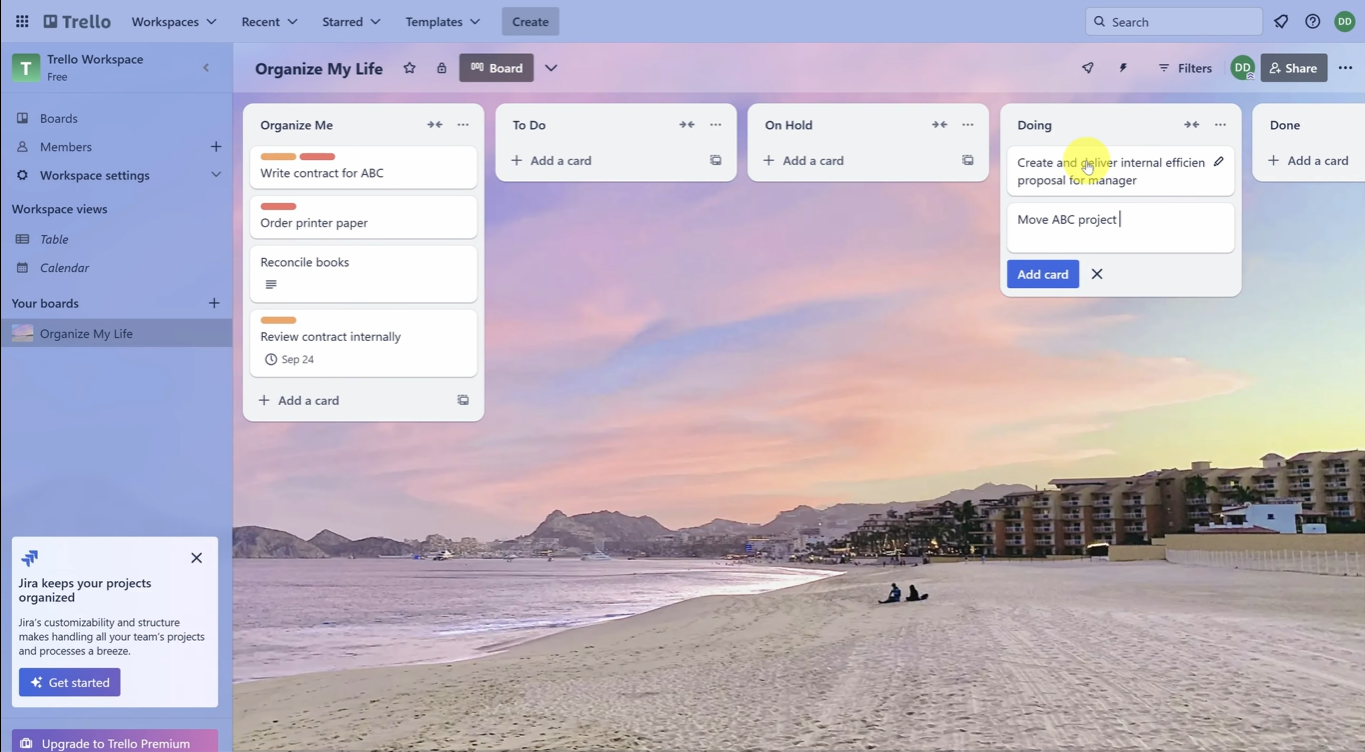Open the Workspaces dropdown

(x=174, y=21)
